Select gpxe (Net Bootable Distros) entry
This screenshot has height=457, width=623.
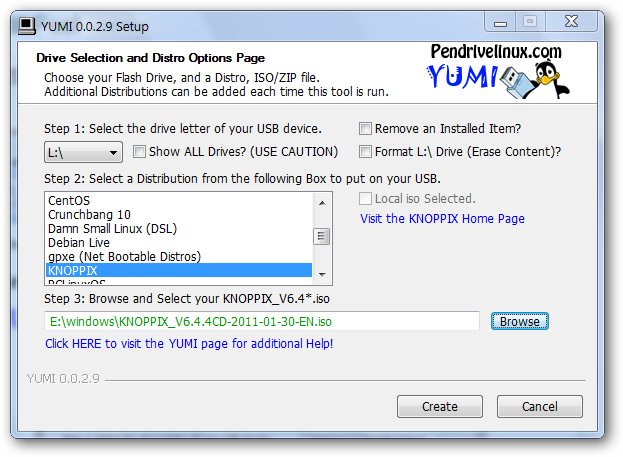pos(179,256)
